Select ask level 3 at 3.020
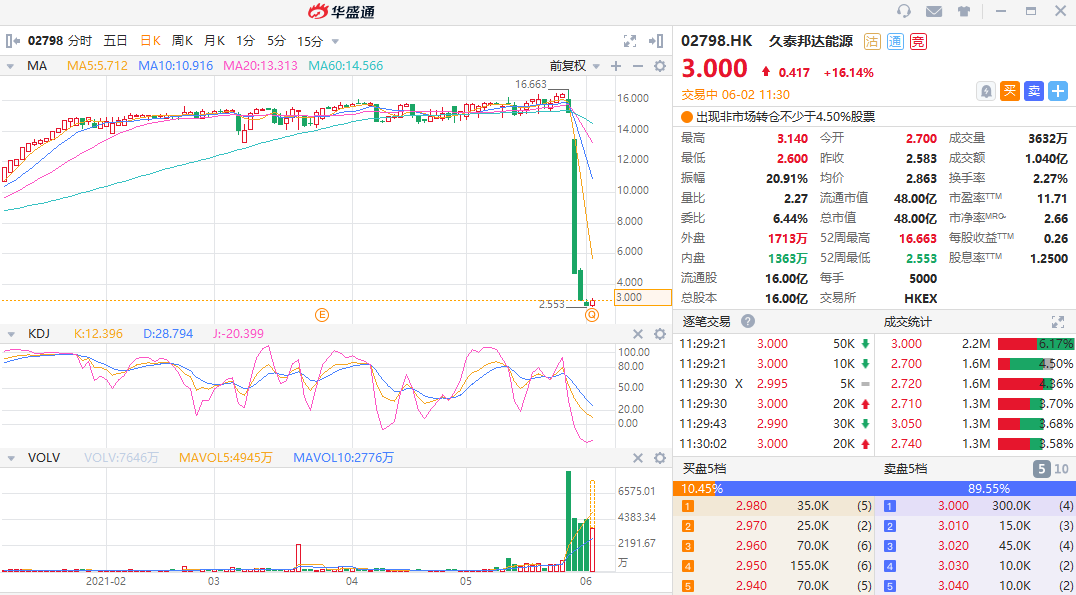Viewport: 1076px width, 595px height. click(975, 546)
